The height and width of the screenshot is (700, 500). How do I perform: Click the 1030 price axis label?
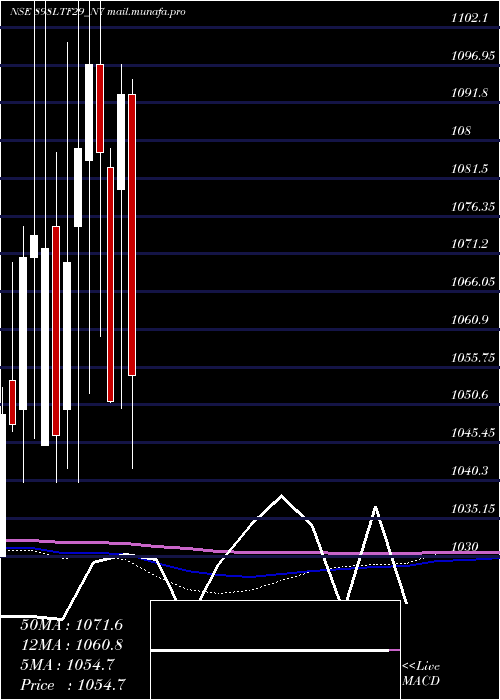(x=465, y=546)
